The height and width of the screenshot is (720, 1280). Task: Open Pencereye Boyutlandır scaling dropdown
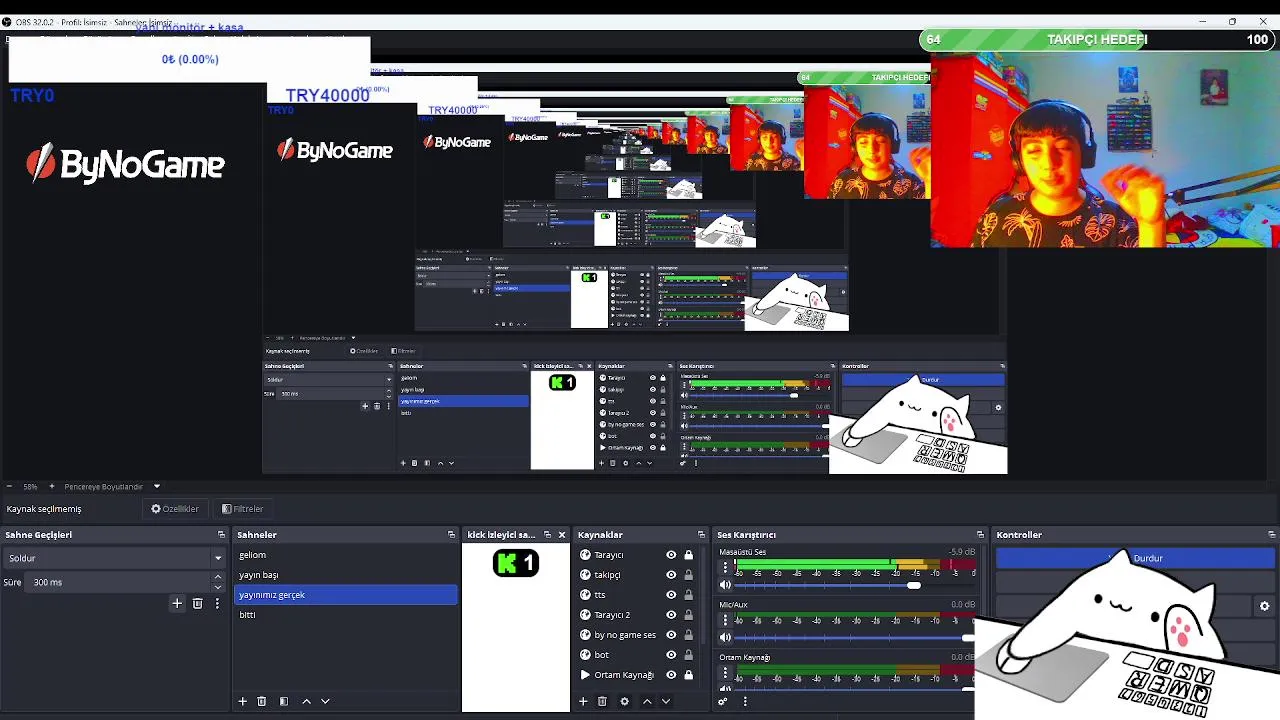pyautogui.click(x=111, y=487)
